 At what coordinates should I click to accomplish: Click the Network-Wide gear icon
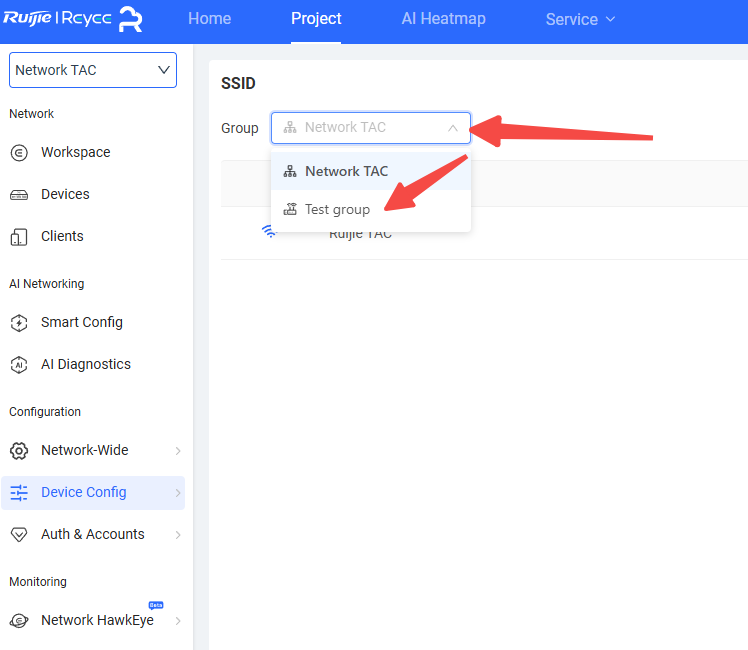click(x=19, y=451)
